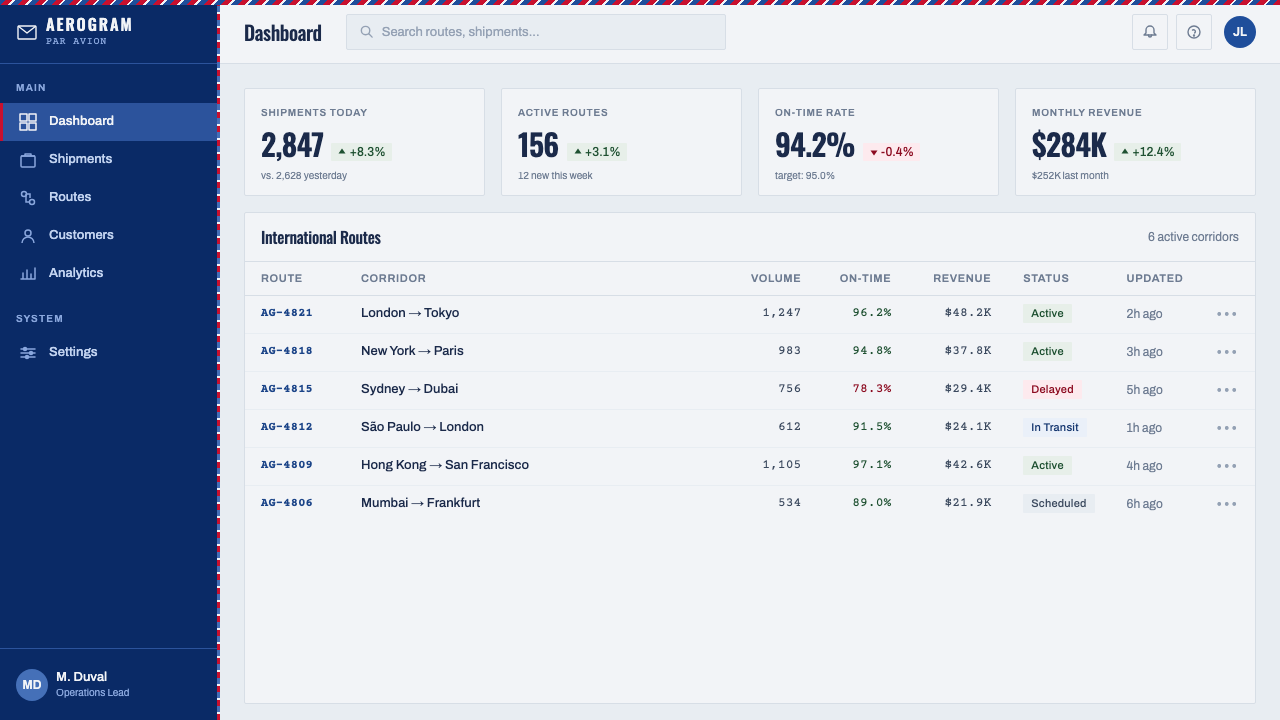Open more actions for route AG-4809
1280x720 pixels.
pyautogui.click(x=1227, y=466)
